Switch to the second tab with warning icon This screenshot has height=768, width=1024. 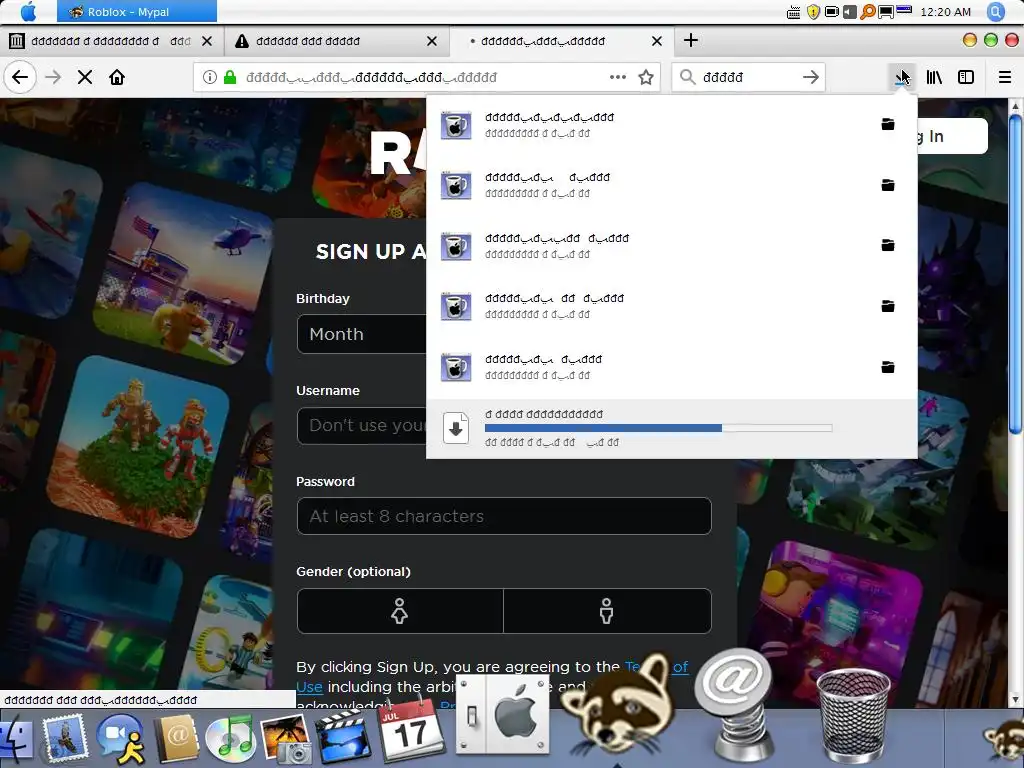[x=337, y=41]
